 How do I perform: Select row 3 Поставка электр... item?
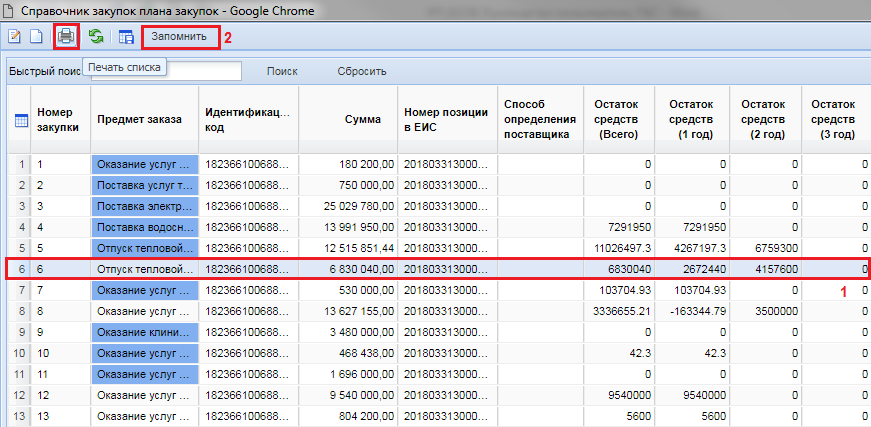pos(143,205)
